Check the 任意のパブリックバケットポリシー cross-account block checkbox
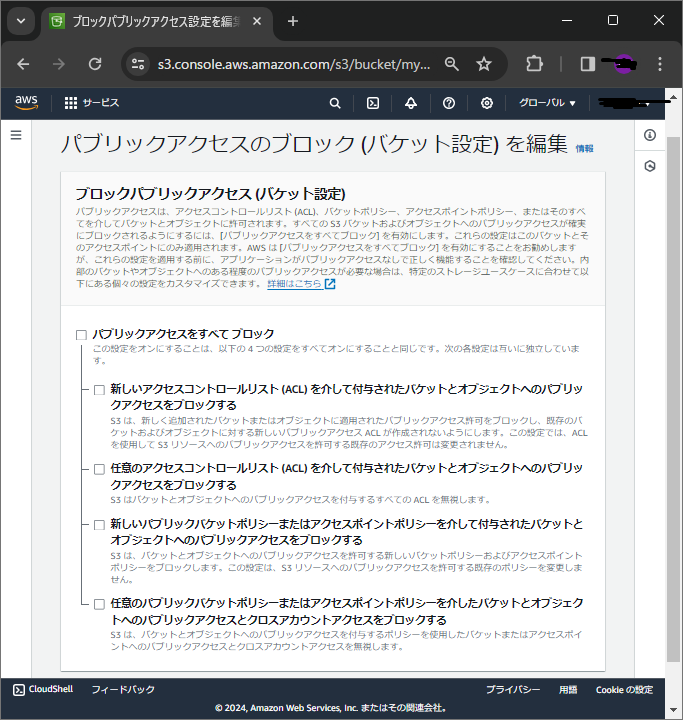Viewport: 683px width, 720px height. coord(99,604)
